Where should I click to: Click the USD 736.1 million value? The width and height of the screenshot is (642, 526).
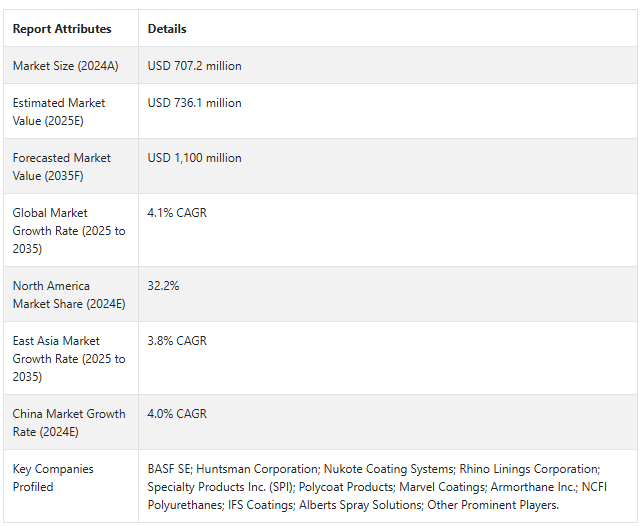tap(194, 103)
